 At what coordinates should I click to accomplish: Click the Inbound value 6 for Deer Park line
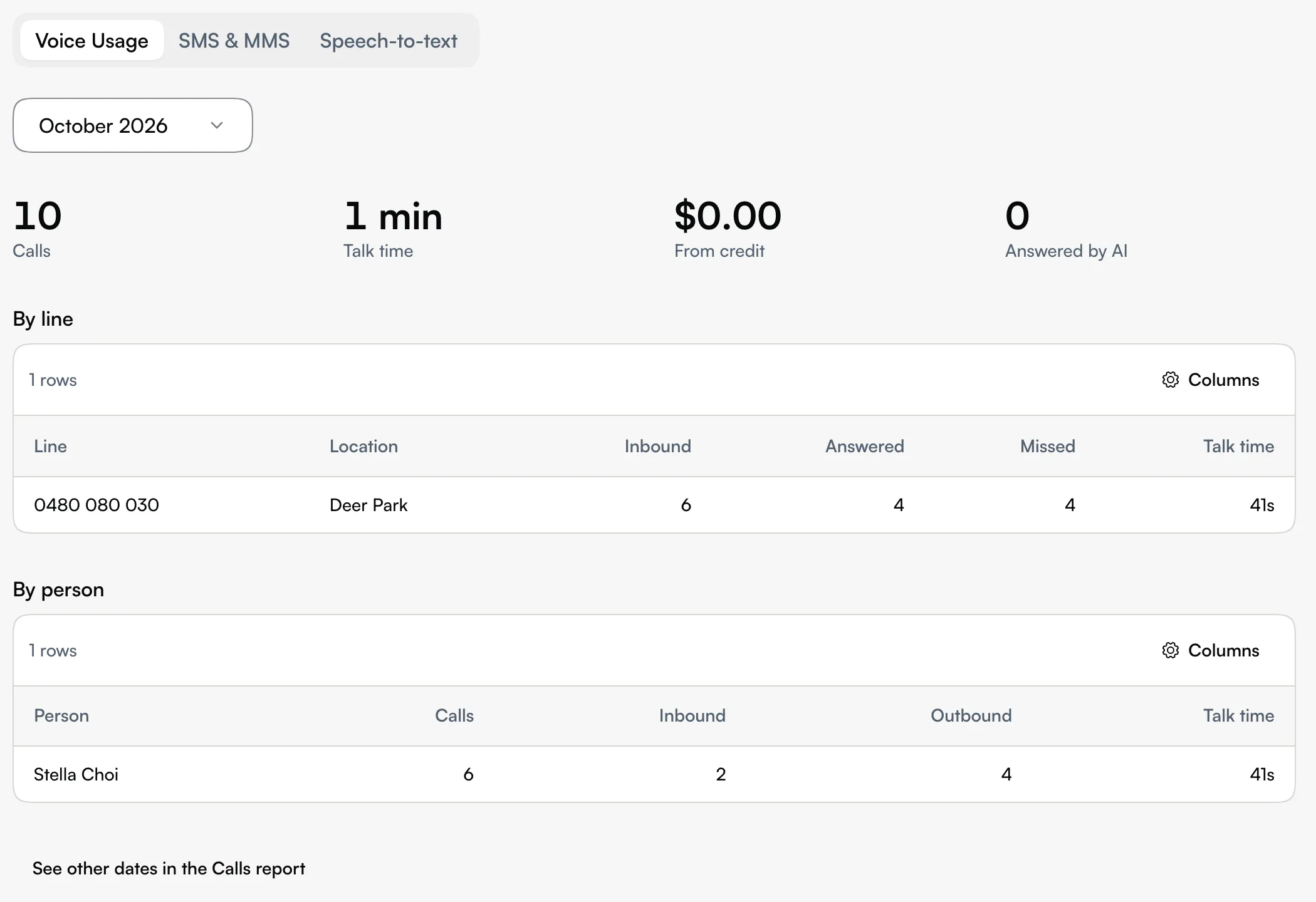tap(686, 505)
